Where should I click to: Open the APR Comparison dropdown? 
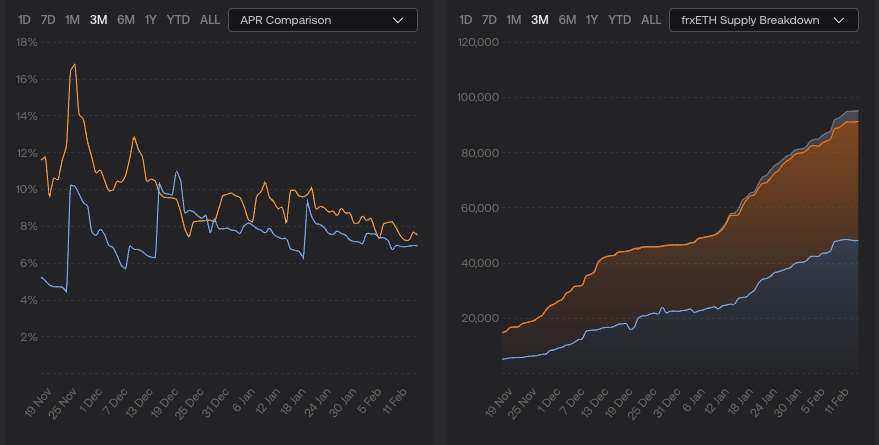[x=322, y=20]
